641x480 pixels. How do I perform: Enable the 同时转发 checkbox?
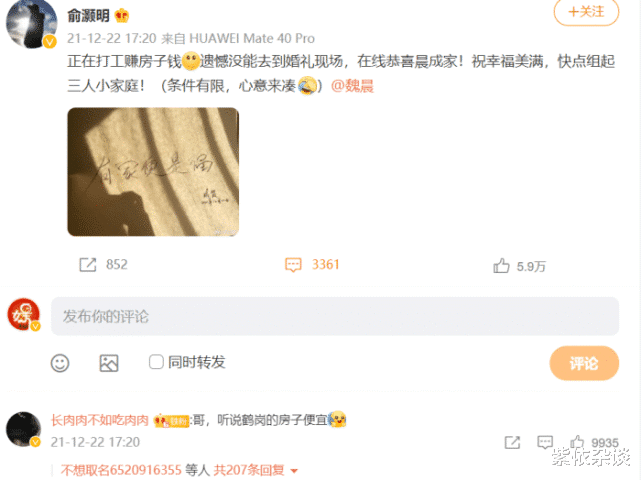(156, 362)
